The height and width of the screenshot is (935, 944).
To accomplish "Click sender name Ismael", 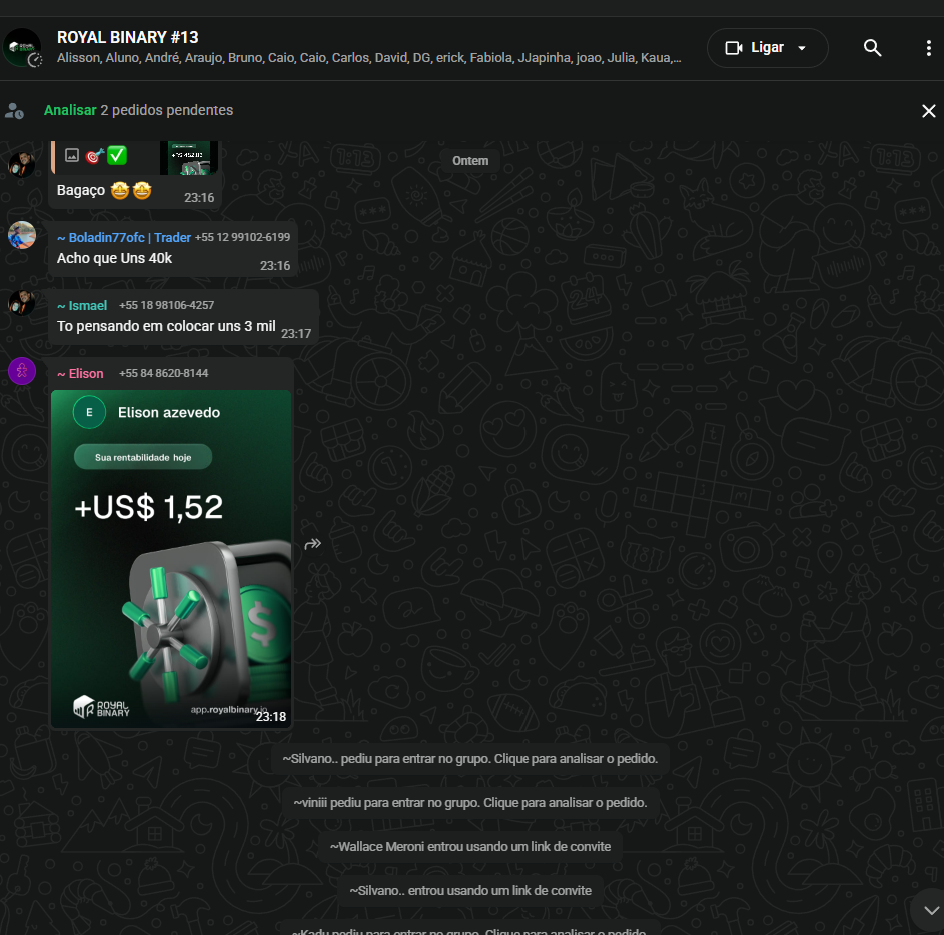I will click(82, 306).
